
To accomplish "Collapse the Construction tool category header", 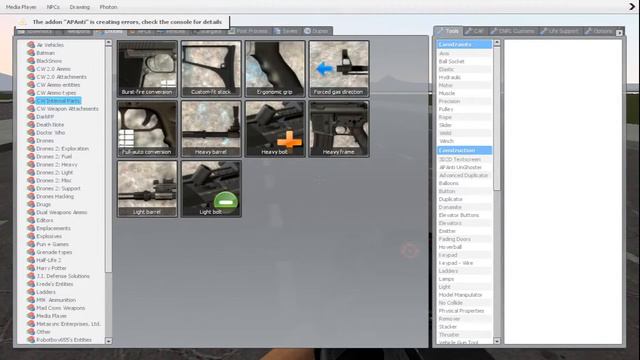I will [464, 151].
